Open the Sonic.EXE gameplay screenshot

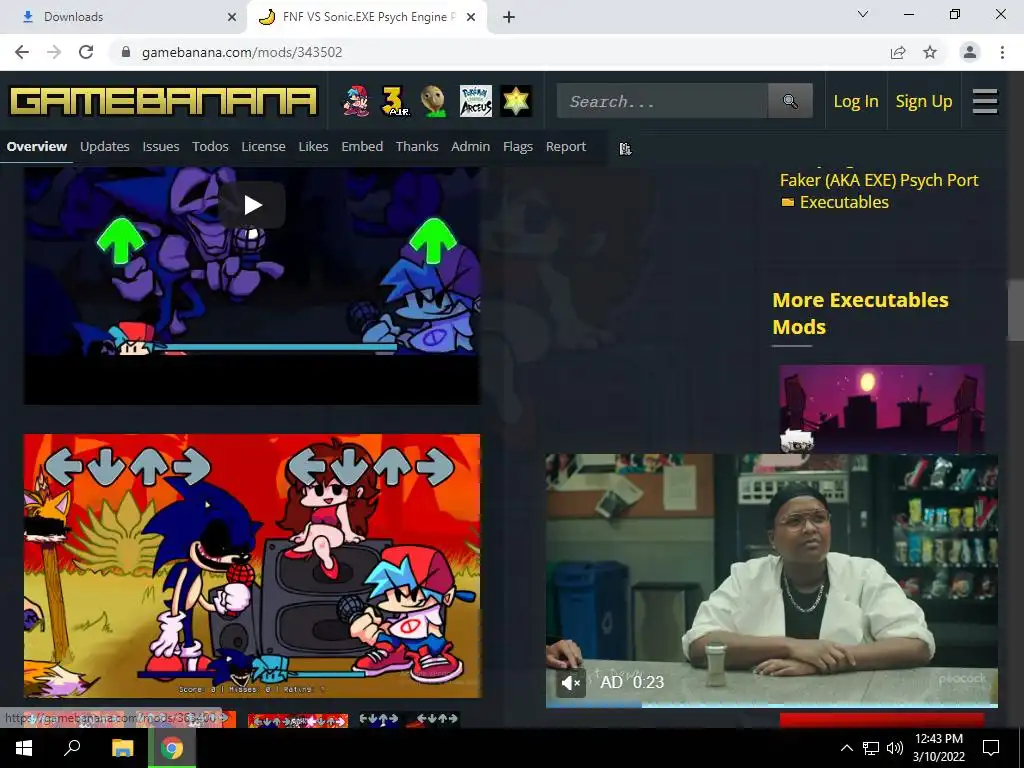pyautogui.click(x=252, y=566)
